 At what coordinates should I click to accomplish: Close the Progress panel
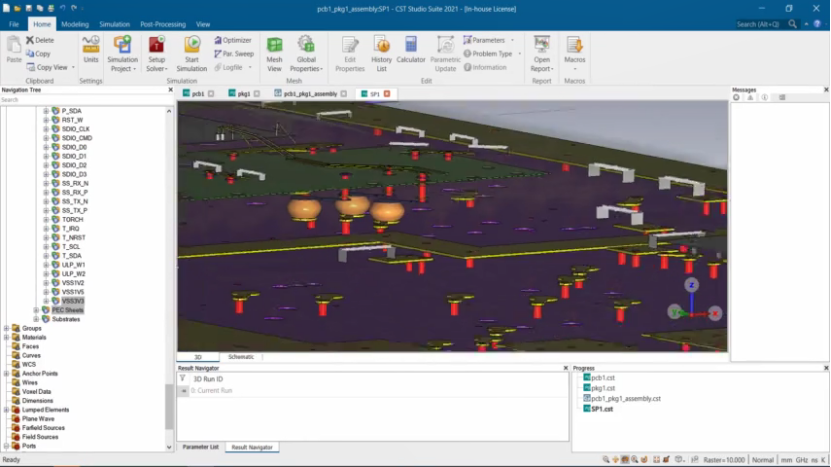(x=826, y=368)
